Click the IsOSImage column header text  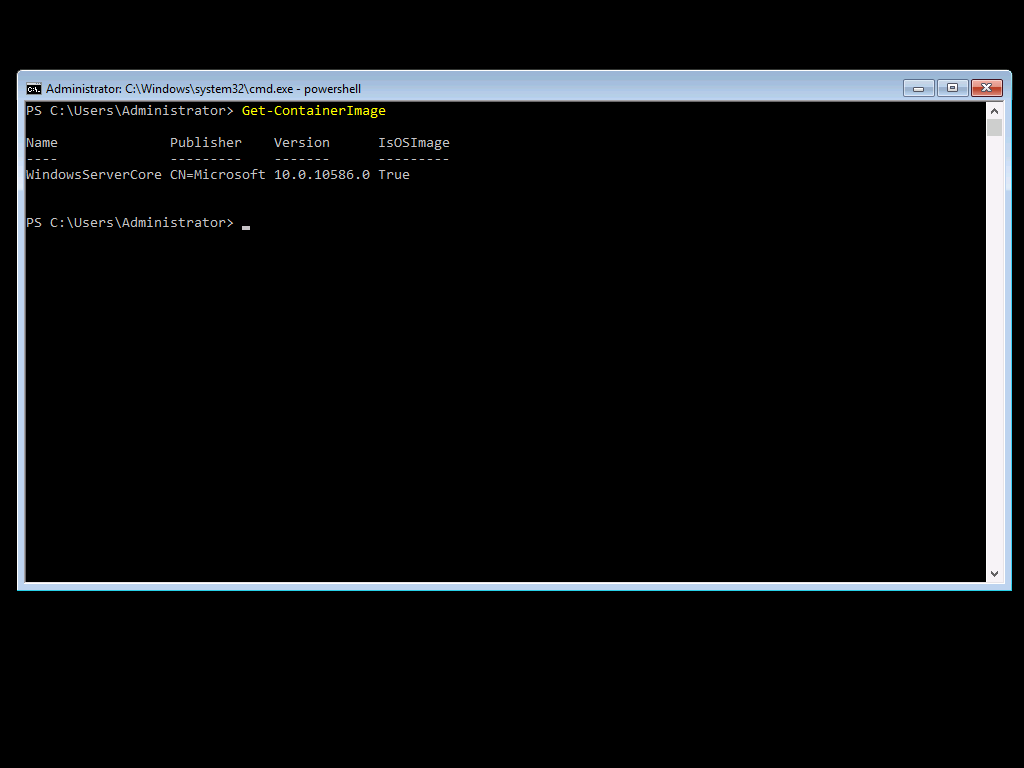413,142
